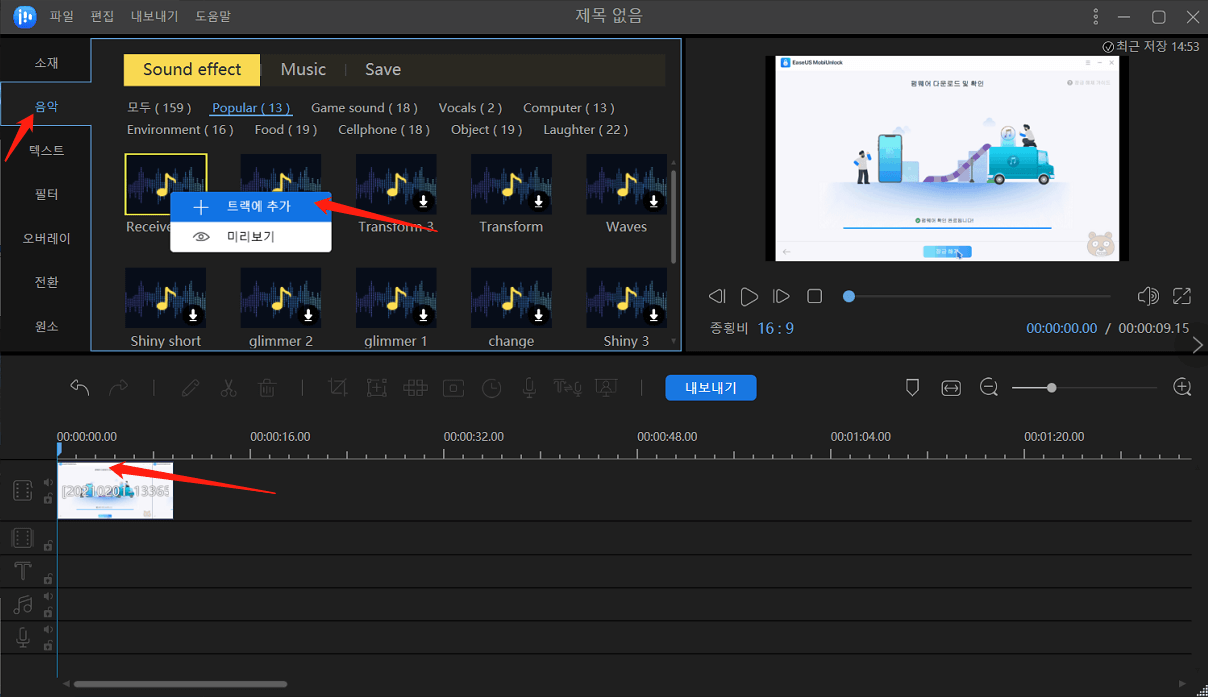Select the split scissors tool
The image size is (1208, 697).
tap(228, 388)
